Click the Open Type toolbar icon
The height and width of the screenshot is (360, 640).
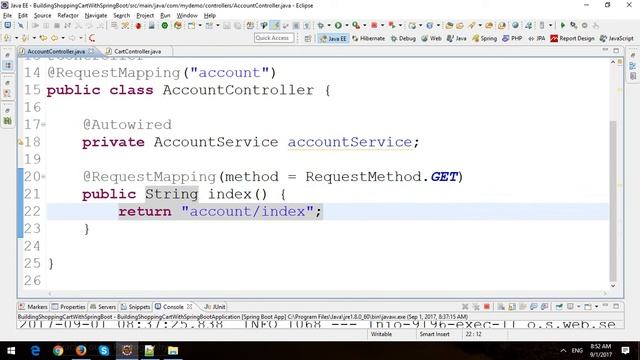(x=449, y=25)
